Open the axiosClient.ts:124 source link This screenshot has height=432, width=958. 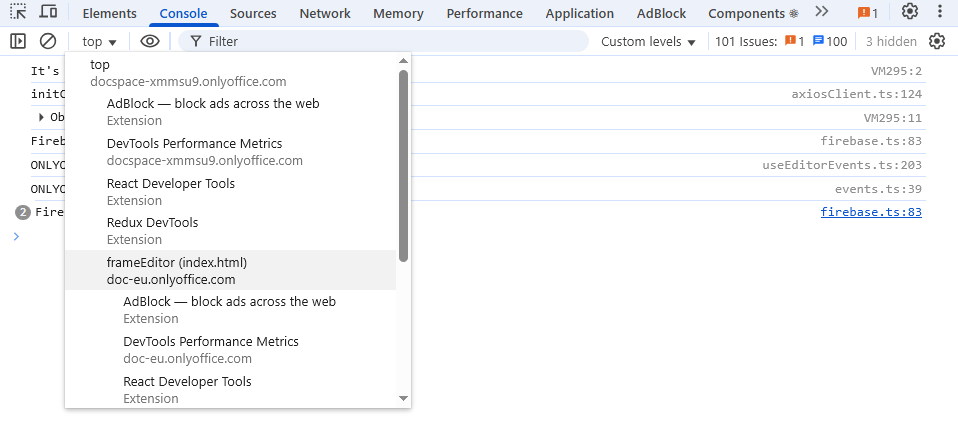pos(857,94)
